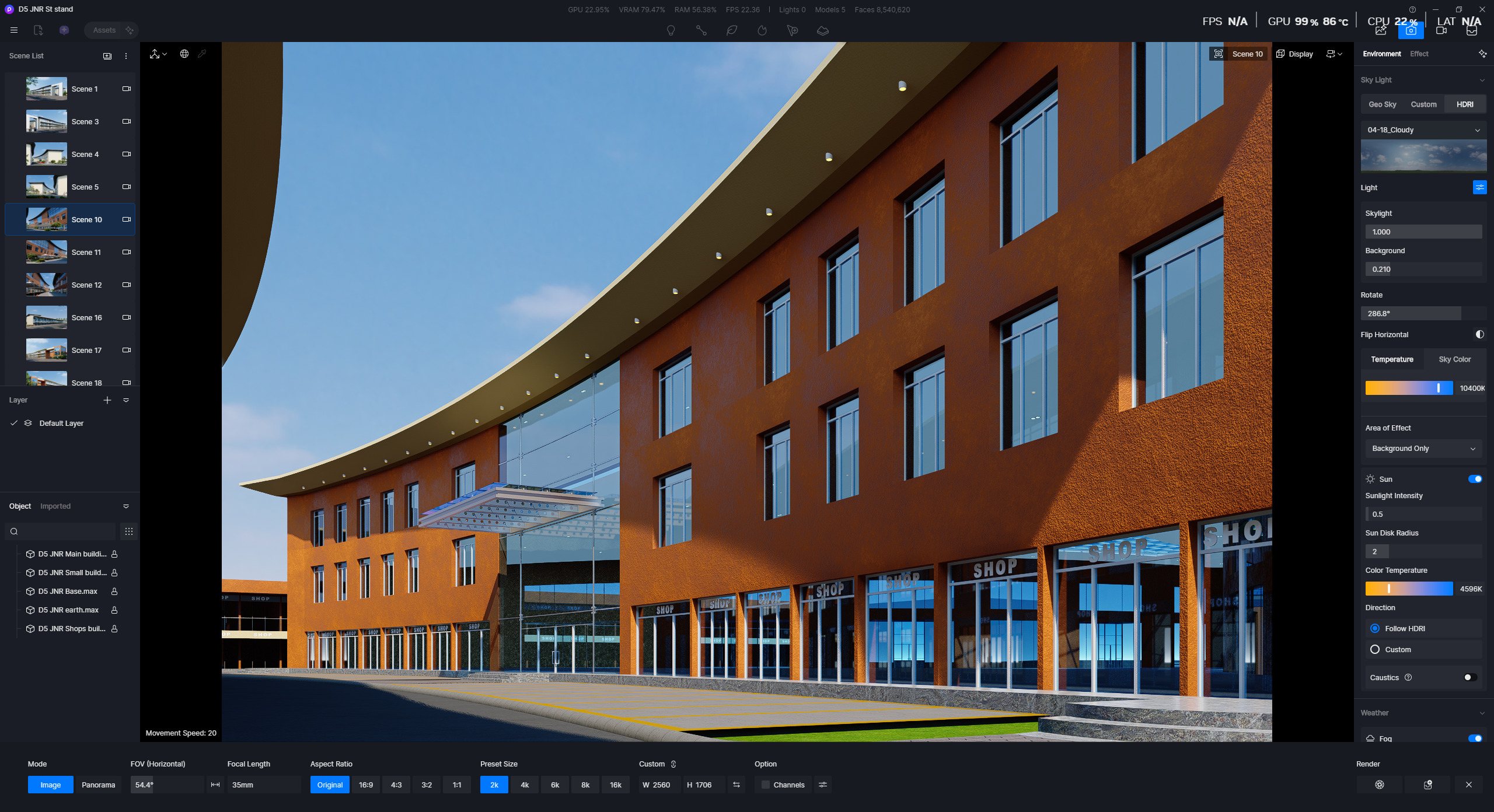
Task: Enable the Channels checkbox
Action: [766, 785]
